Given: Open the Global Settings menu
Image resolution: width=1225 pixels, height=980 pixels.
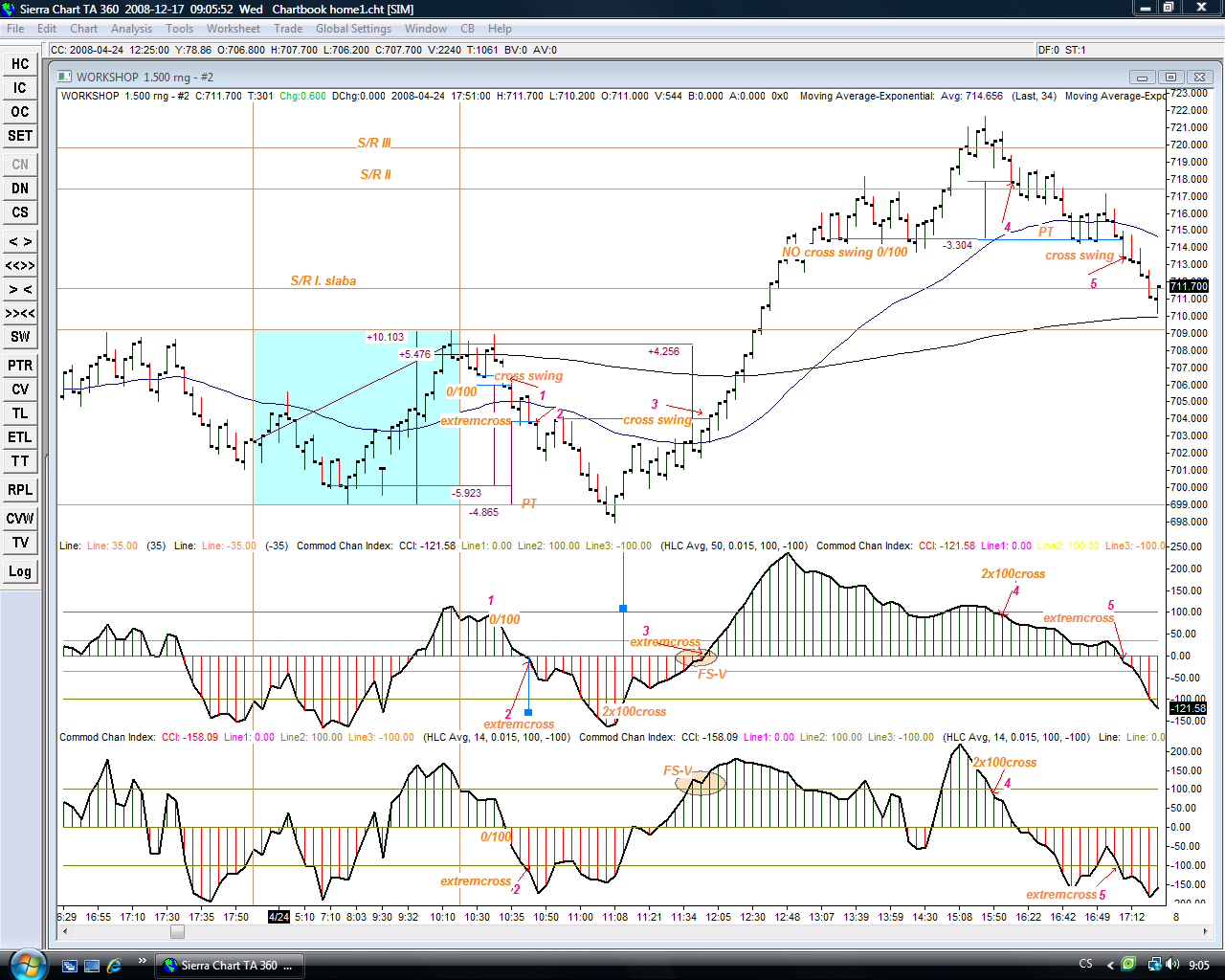Looking at the screenshot, I should tap(353, 29).
